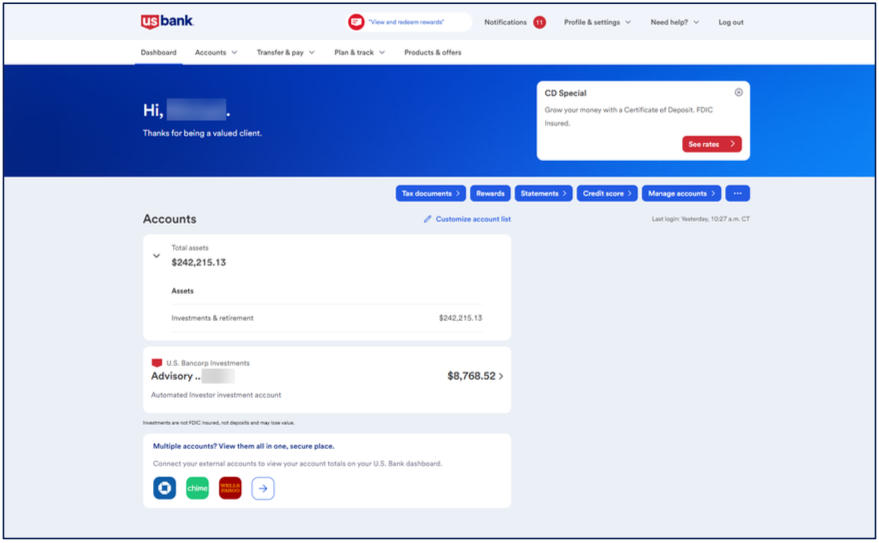This screenshot has height=543, width=879.
Task: Click the US Bank logo
Action: [167, 21]
